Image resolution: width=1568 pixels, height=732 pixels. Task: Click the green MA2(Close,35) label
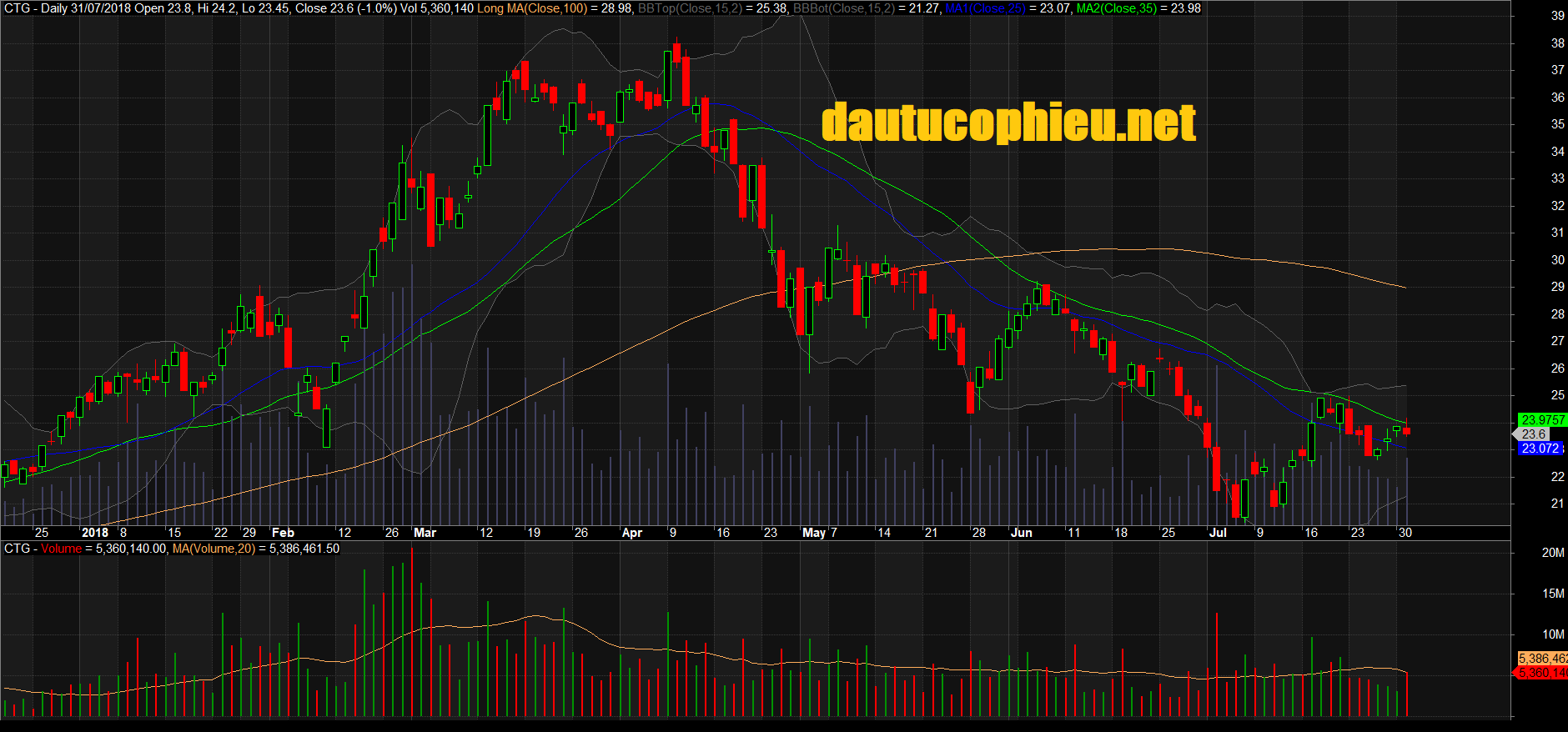pyautogui.click(x=1116, y=8)
